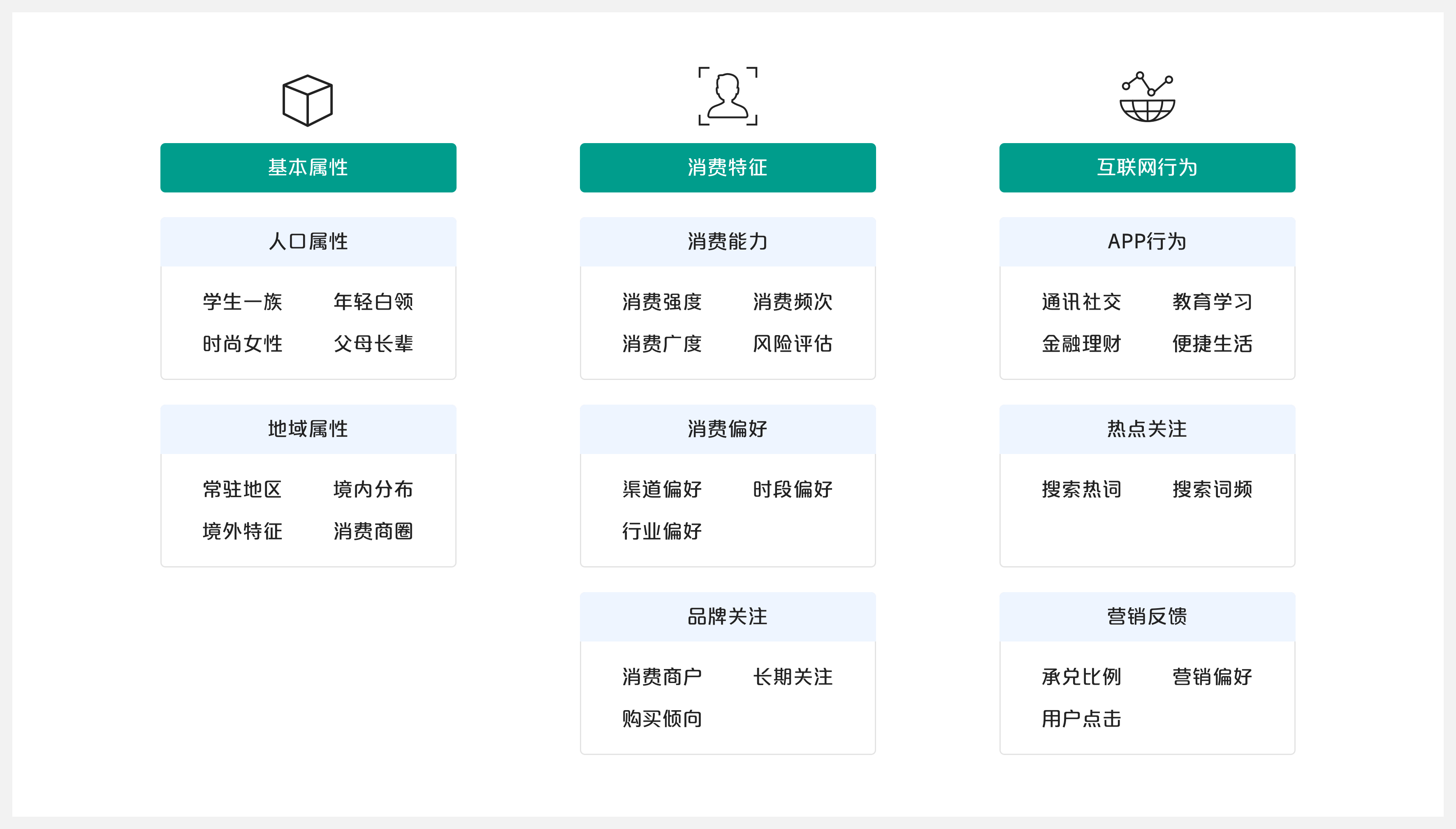Select the 消费特征 green header

click(728, 167)
